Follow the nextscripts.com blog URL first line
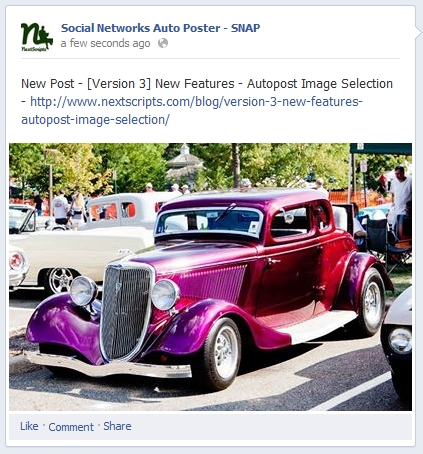This screenshot has height=454, width=423. [x=196, y=101]
